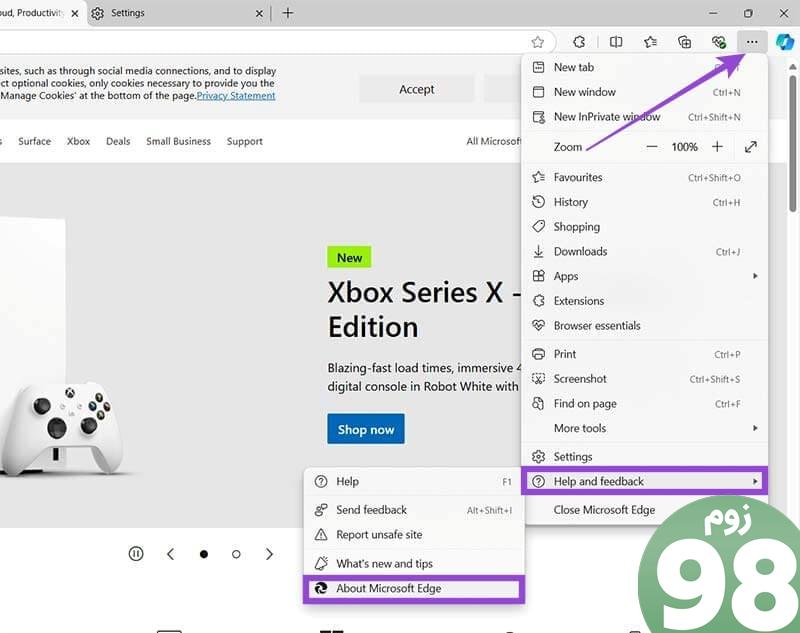The height and width of the screenshot is (633, 800).
Task: Toggle Split screen view icon
Action: tap(616, 42)
